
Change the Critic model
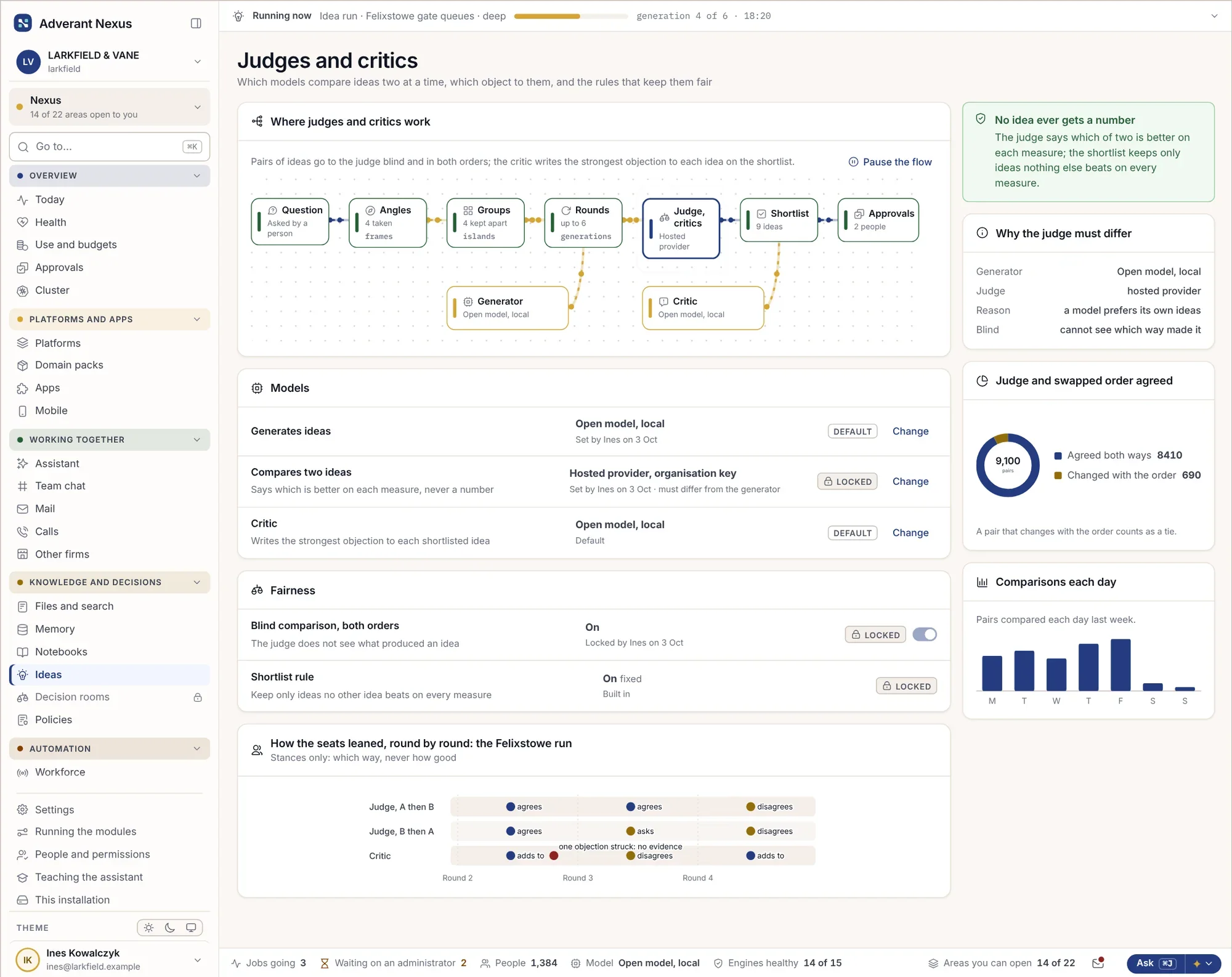pyautogui.click(x=910, y=533)
